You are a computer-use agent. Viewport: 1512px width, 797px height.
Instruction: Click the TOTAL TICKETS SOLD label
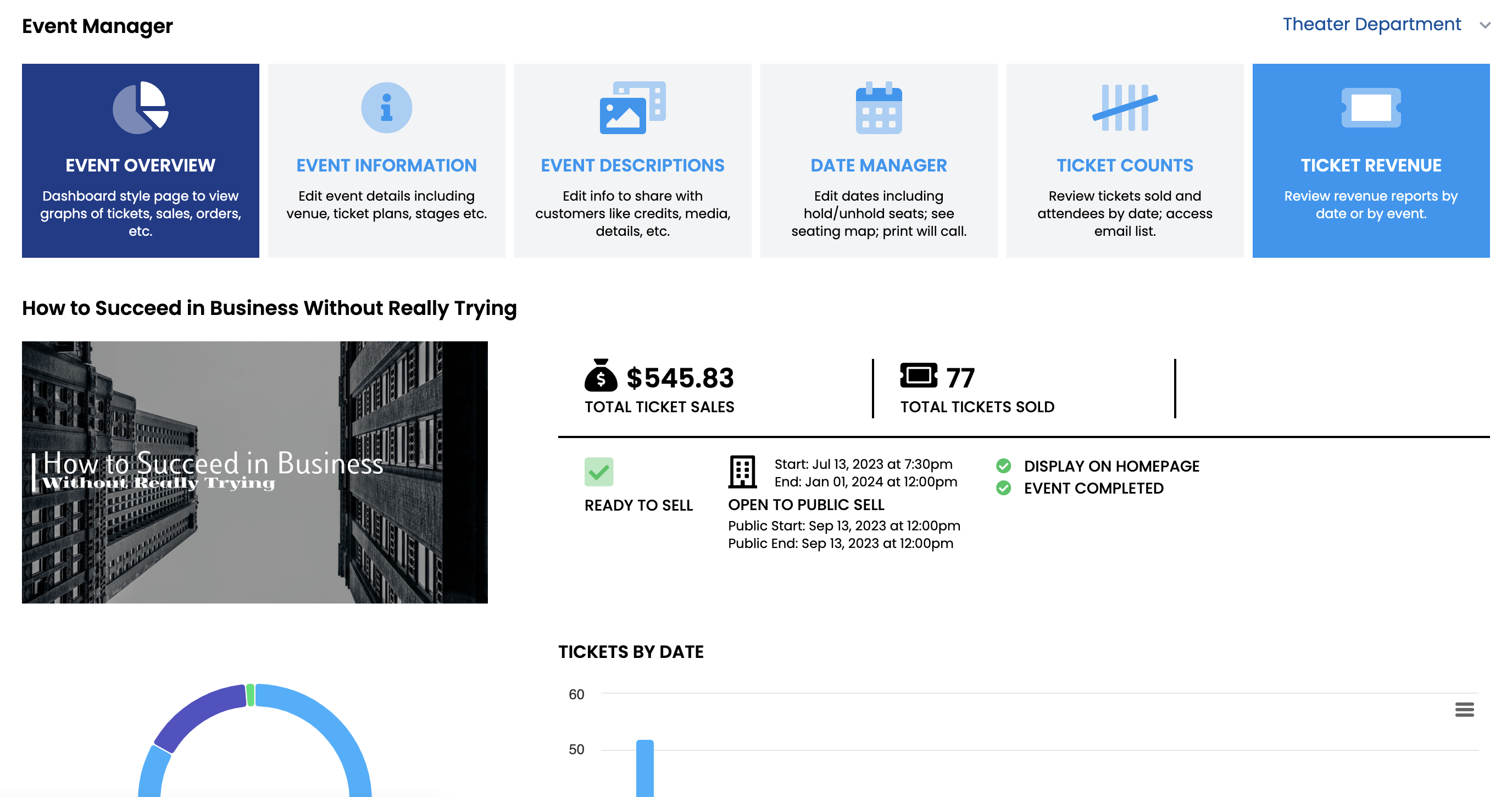977,407
